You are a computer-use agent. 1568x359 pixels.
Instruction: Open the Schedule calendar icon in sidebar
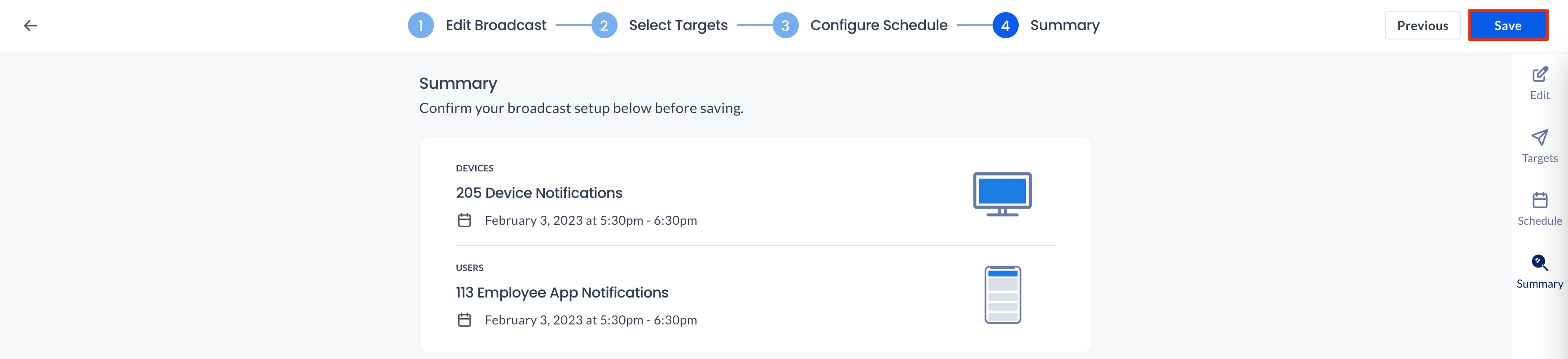coord(1539,200)
